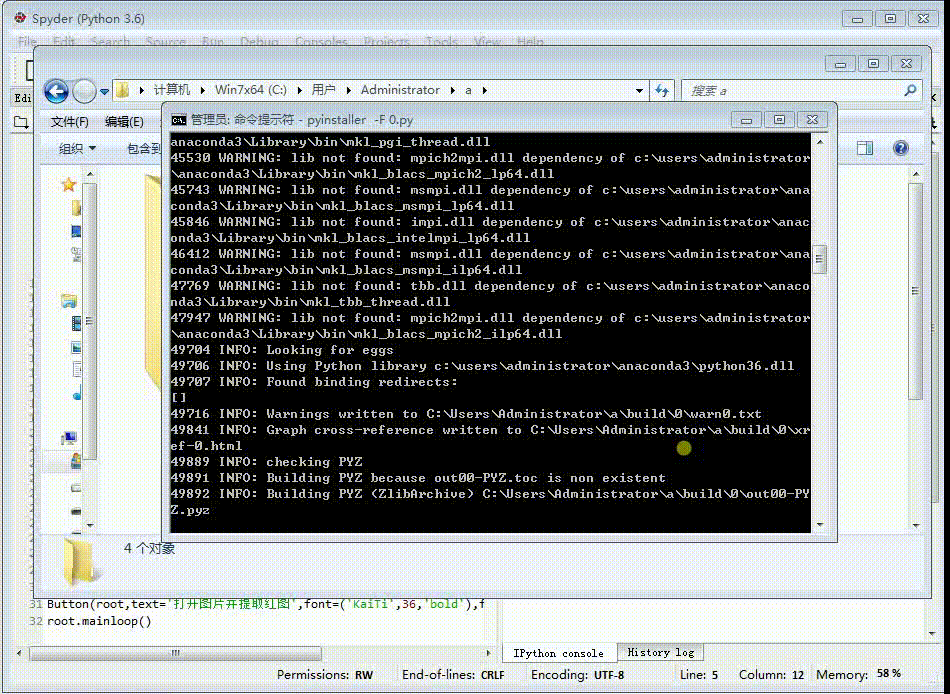Open the Documents library icon
This screenshot has width=950, height=694.
(76, 369)
